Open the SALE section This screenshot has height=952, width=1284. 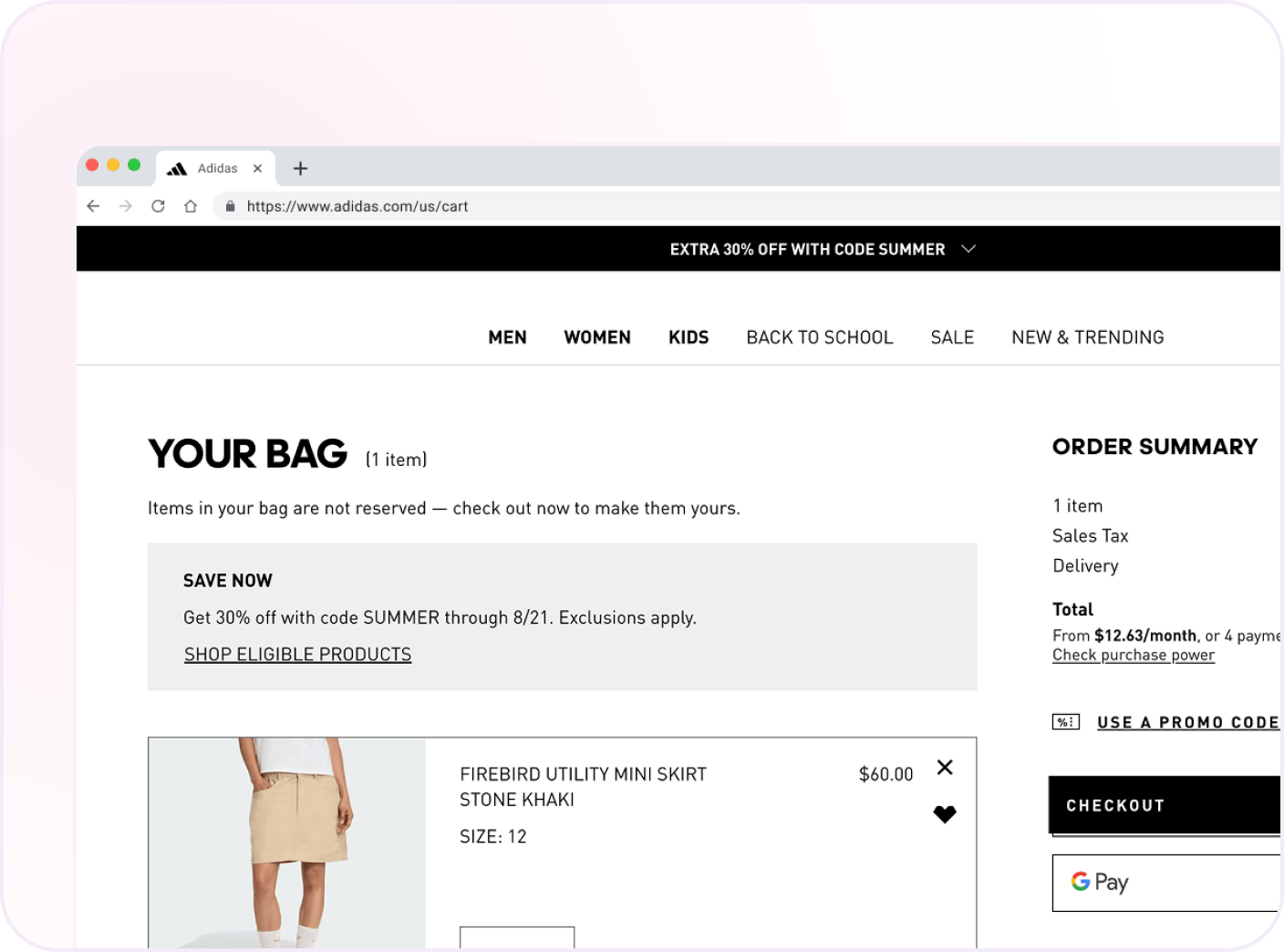(x=952, y=337)
